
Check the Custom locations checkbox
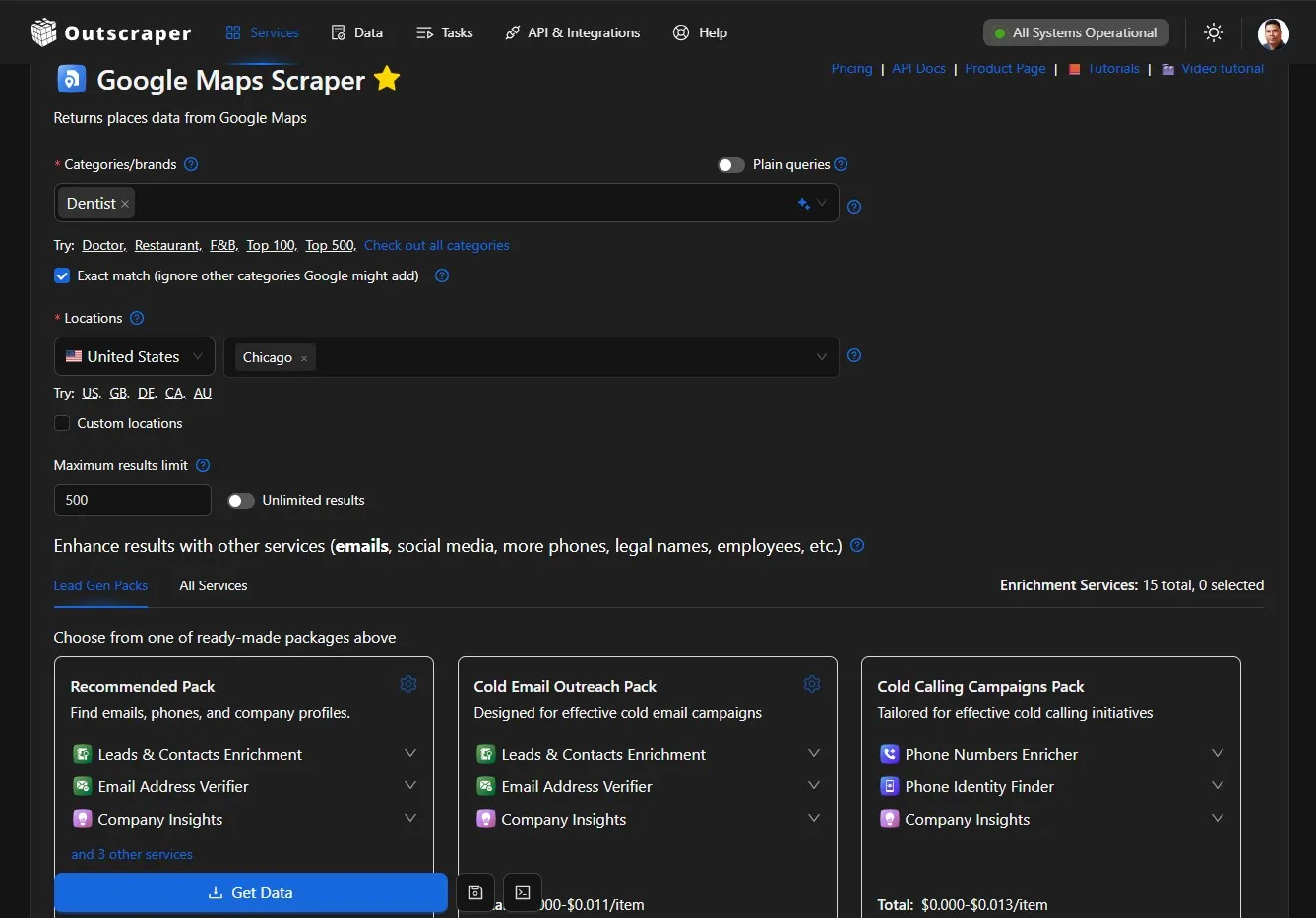click(x=62, y=423)
